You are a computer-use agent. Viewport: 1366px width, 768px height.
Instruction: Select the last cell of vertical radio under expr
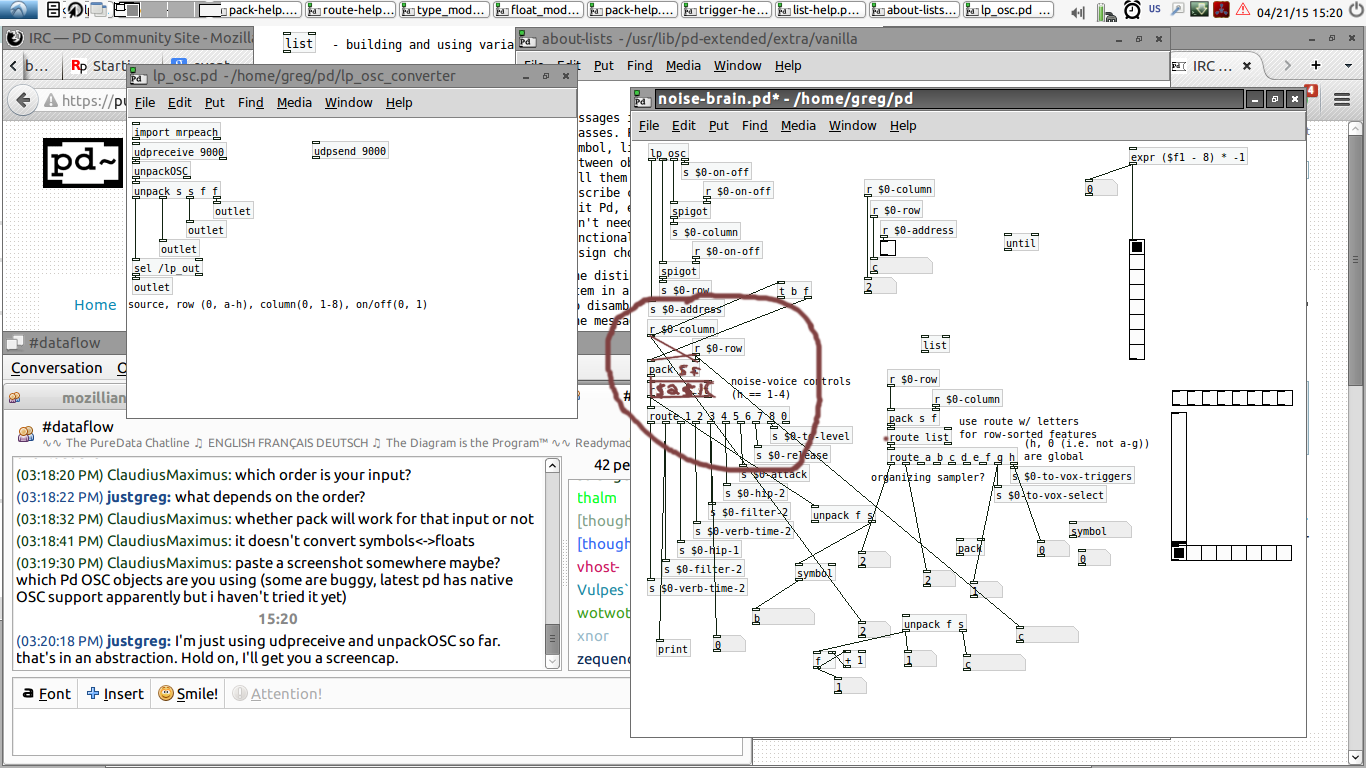click(x=1136, y=352)
